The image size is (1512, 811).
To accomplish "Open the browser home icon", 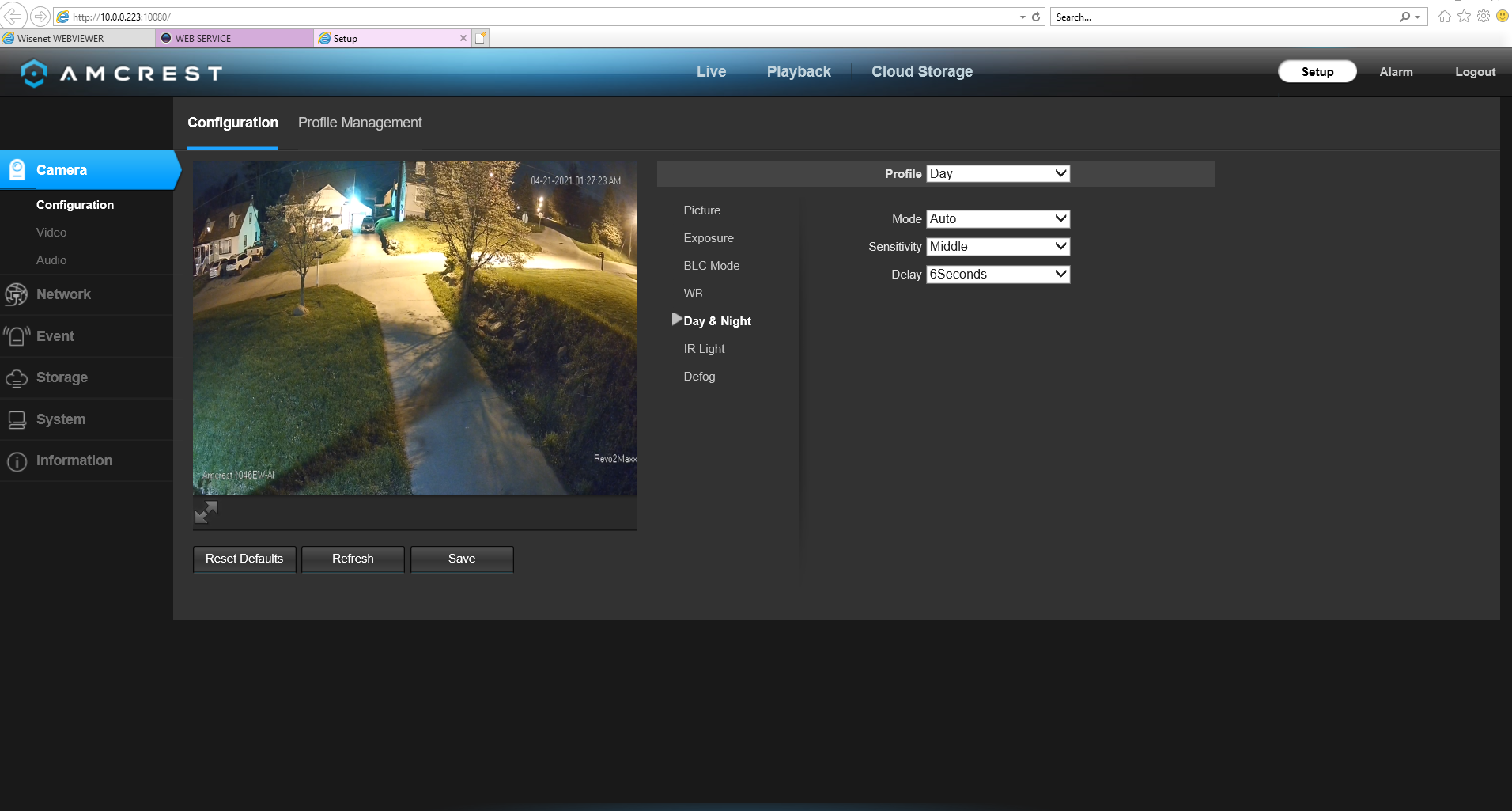I will click(x=1445, y=17).
